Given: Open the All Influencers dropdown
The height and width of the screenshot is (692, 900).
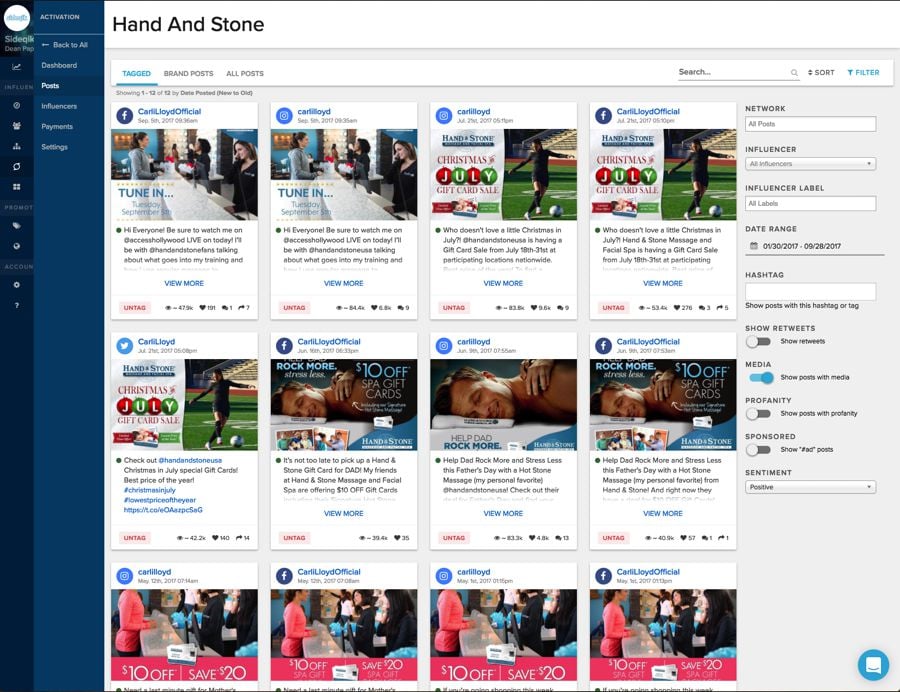Looking at the screenshot, I should tap(810, 164).
